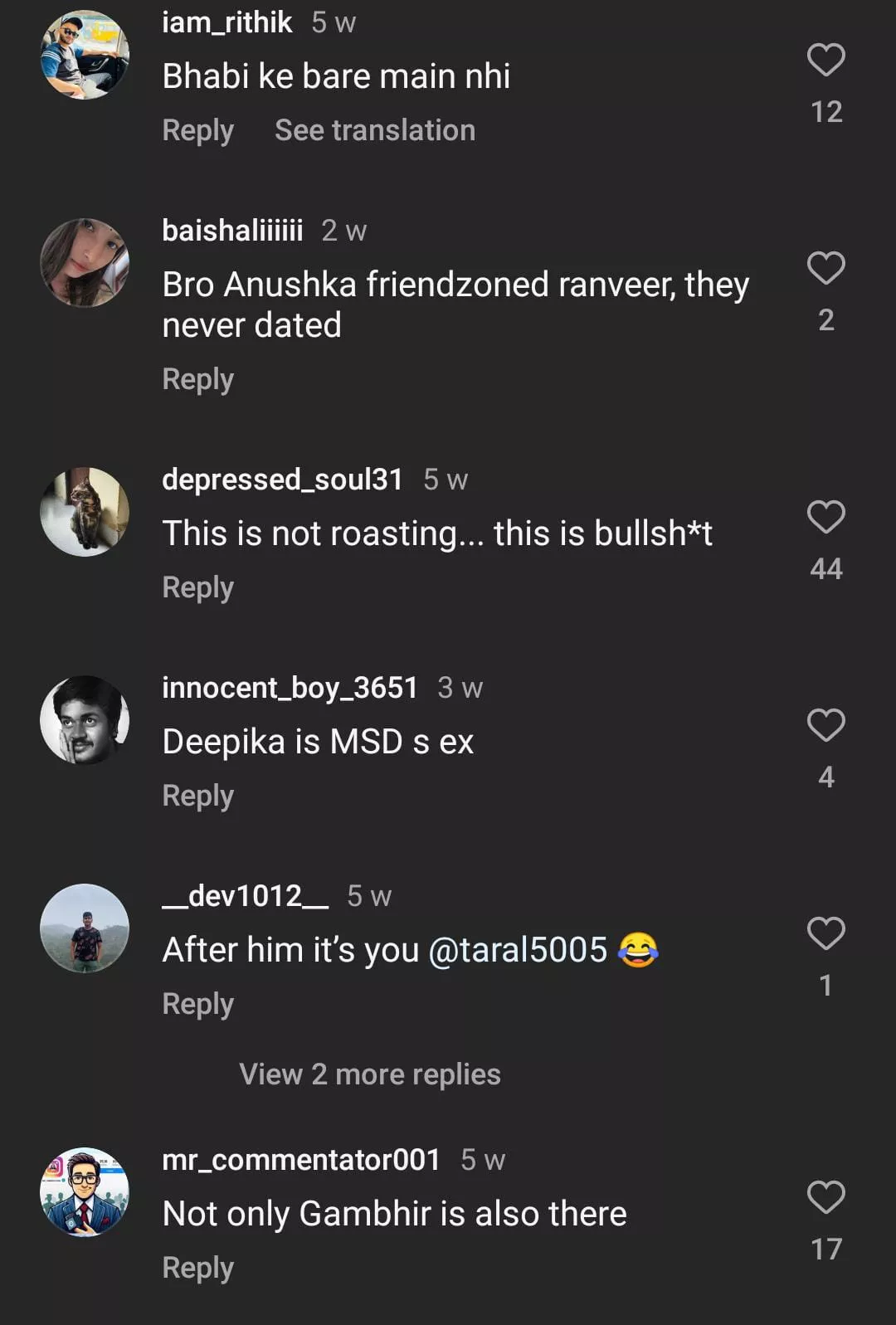Reply to baishaliiiiii's comment
The height and width of the screenshot is (1325, 896).
point(197,379)
